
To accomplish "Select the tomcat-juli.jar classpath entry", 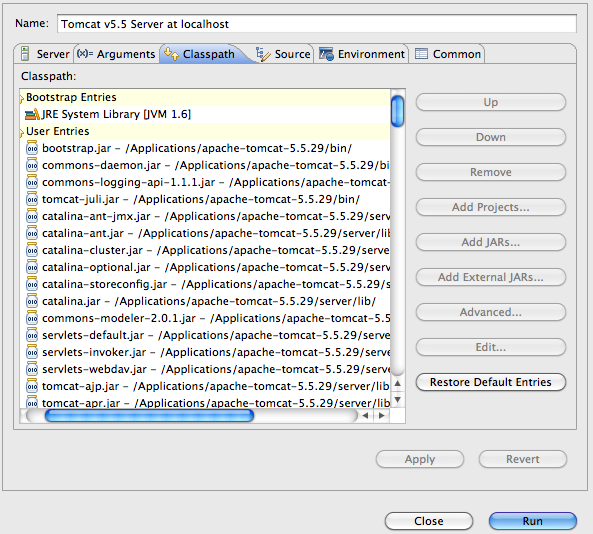I will pyautogui.click(x=205, y=199).
